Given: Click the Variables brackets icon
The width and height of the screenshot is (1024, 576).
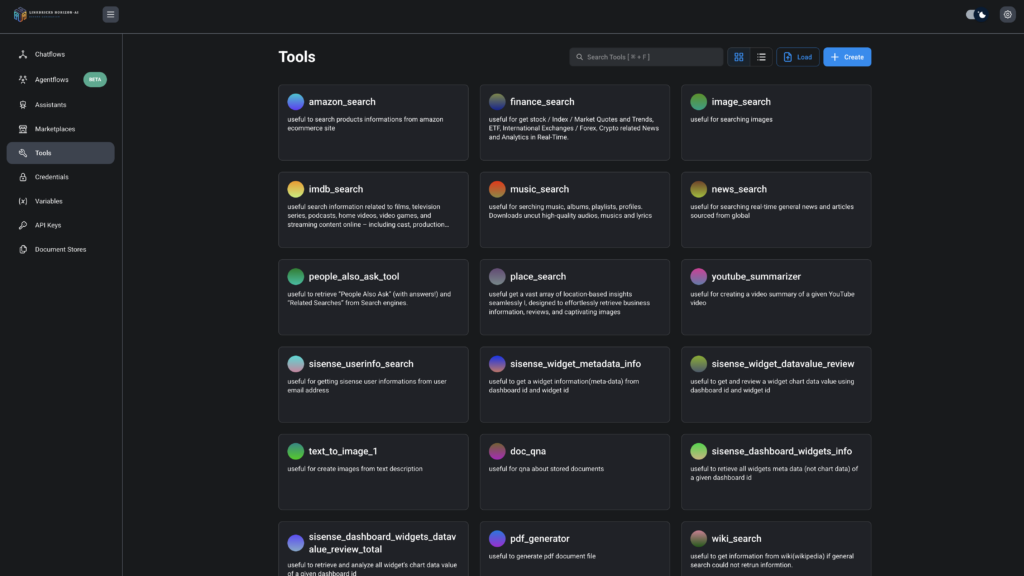Looking at the screenshot, I should point(23,201).
